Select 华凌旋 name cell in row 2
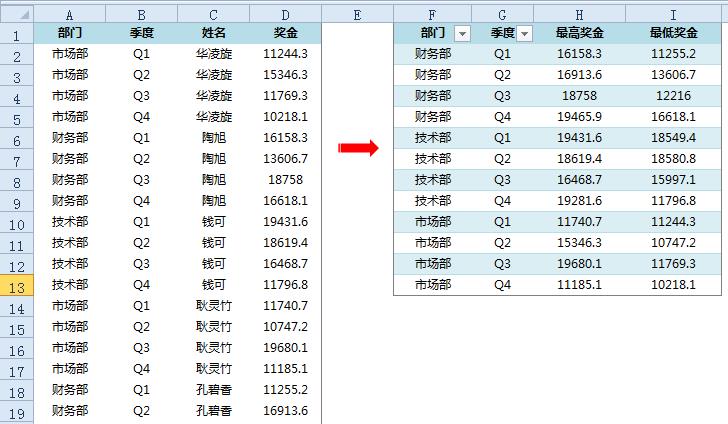This screenshot has width=728, height=424. [214, 54]
